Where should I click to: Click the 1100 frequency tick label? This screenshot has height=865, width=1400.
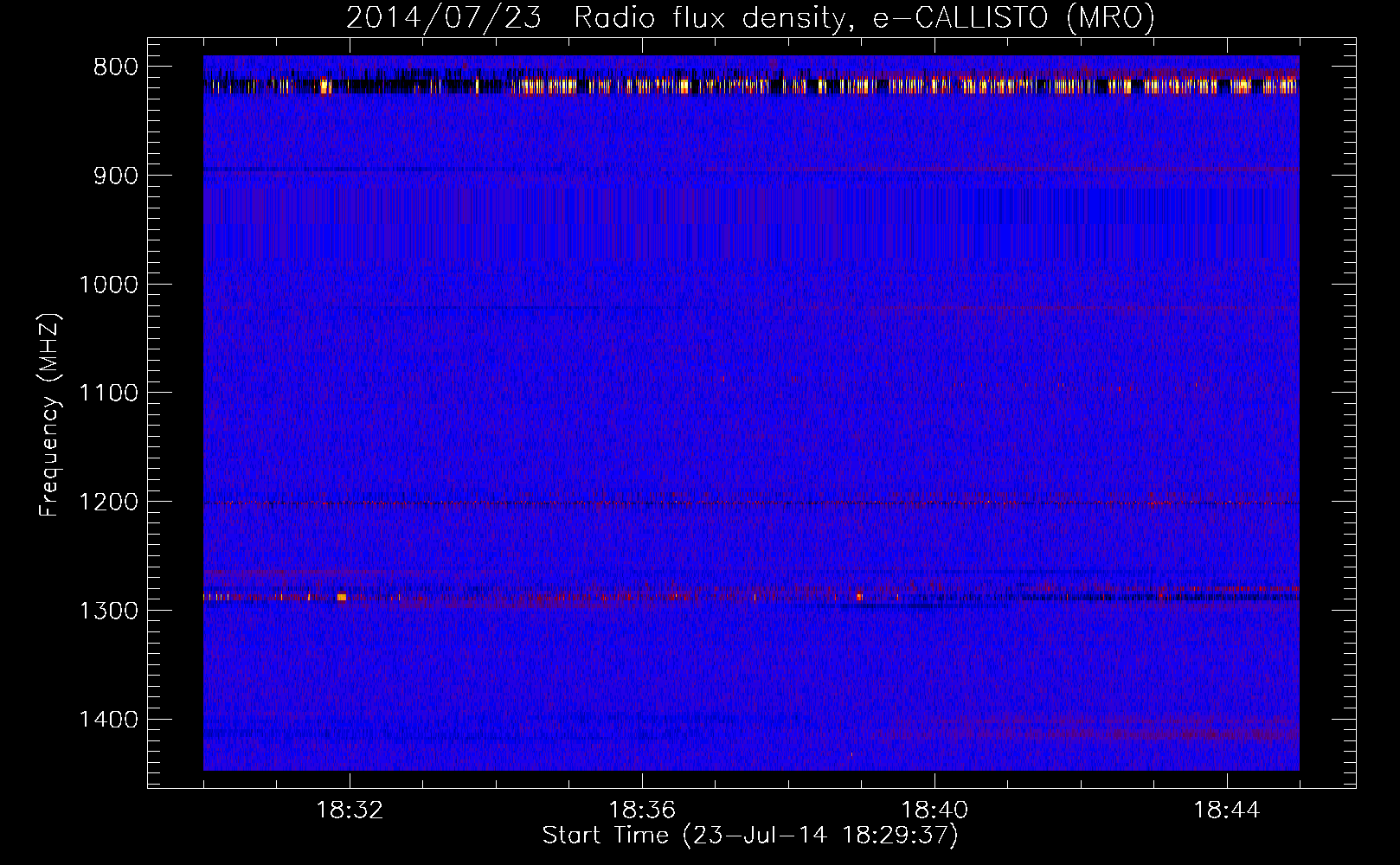[x=108, y=394]
